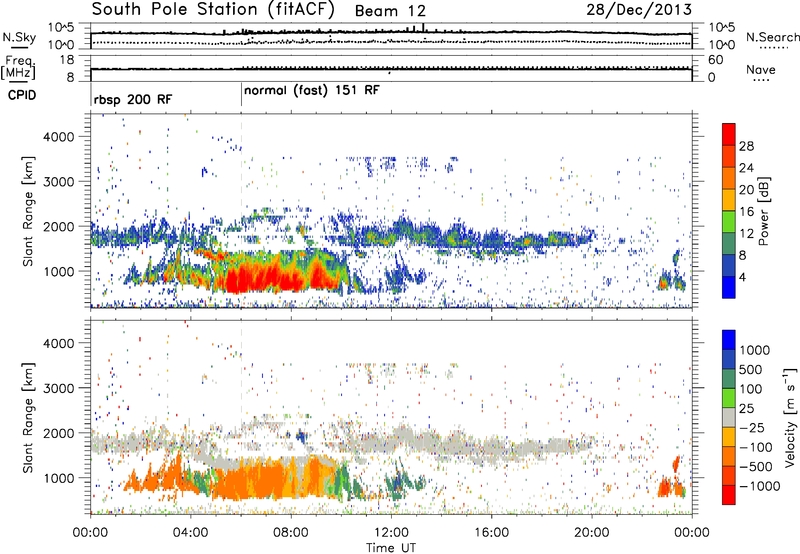The width and height of the screenshot is (800, 554).
Task: Click the "28" value on power colorbar
Action: coord(746,146)
